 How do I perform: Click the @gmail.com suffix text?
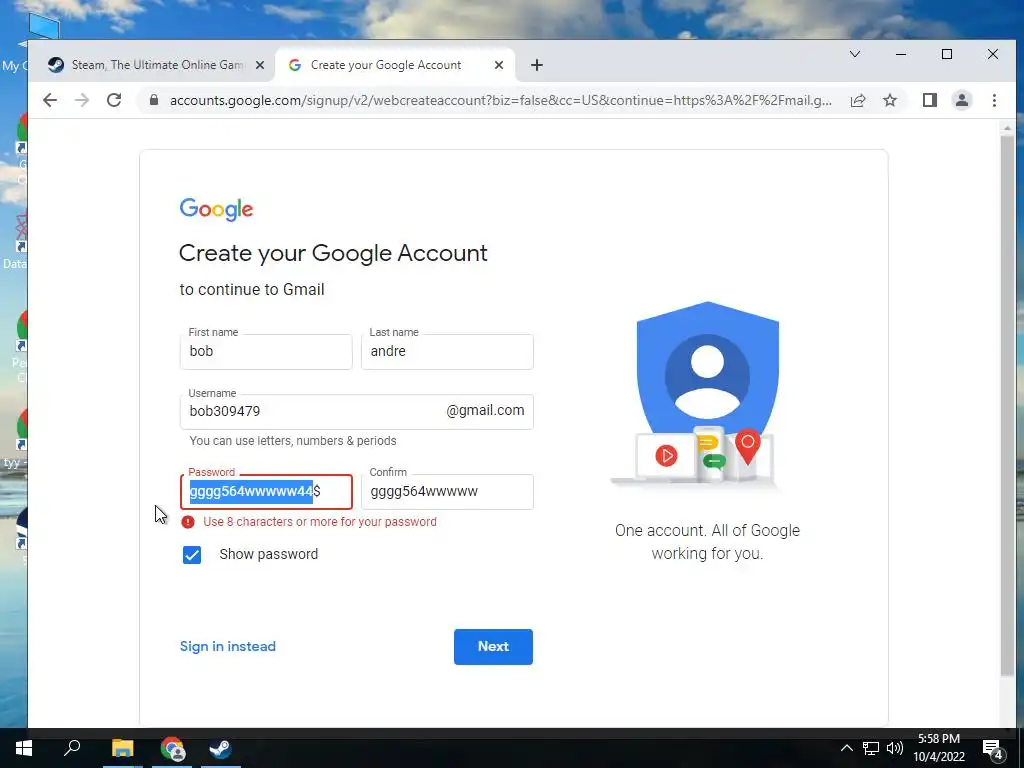pos(485,410)
